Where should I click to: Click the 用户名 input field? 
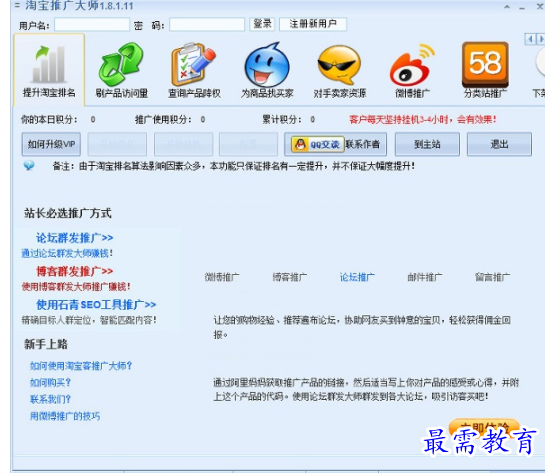[92, 25]
